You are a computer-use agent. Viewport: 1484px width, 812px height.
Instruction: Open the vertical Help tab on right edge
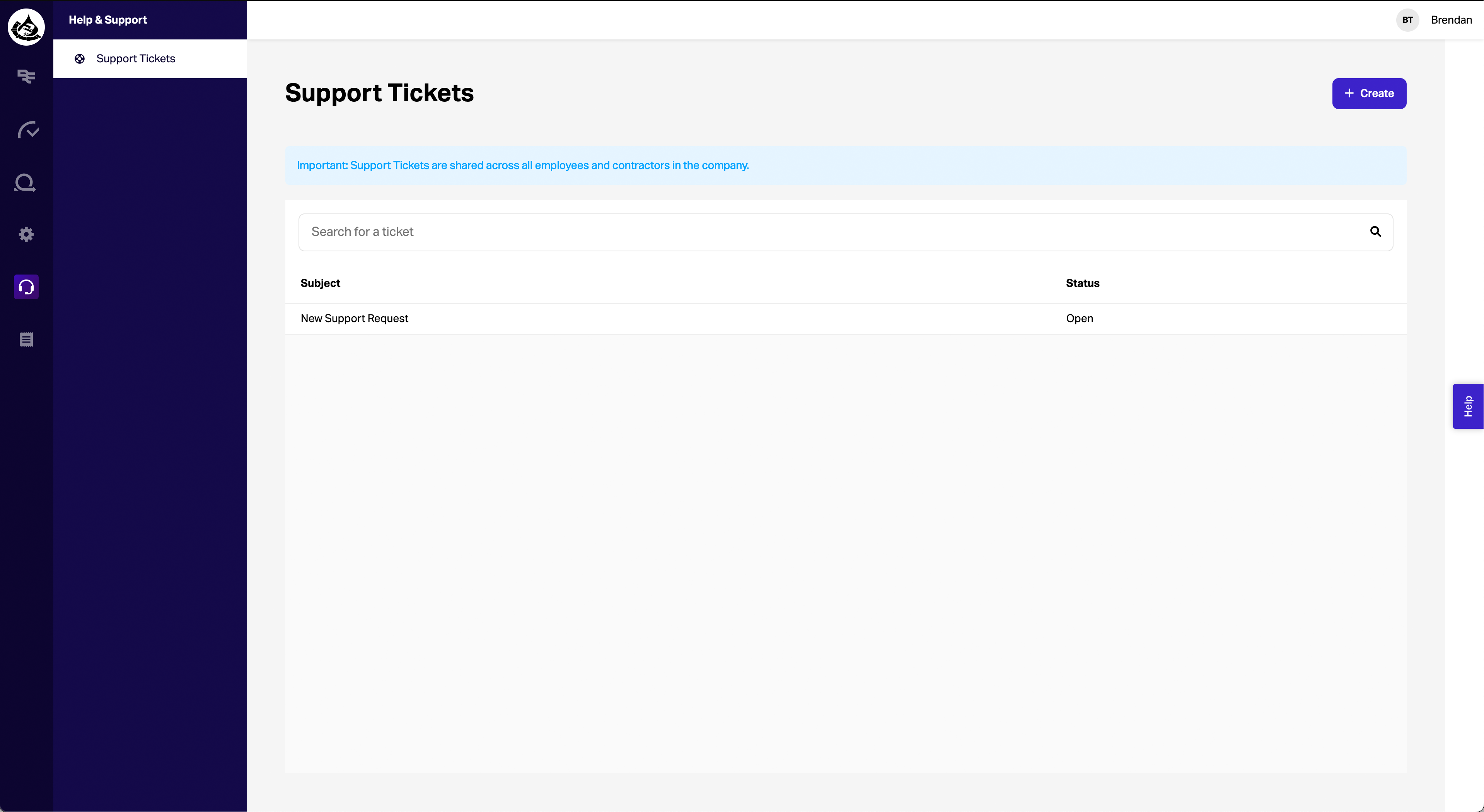[1468, 406]
